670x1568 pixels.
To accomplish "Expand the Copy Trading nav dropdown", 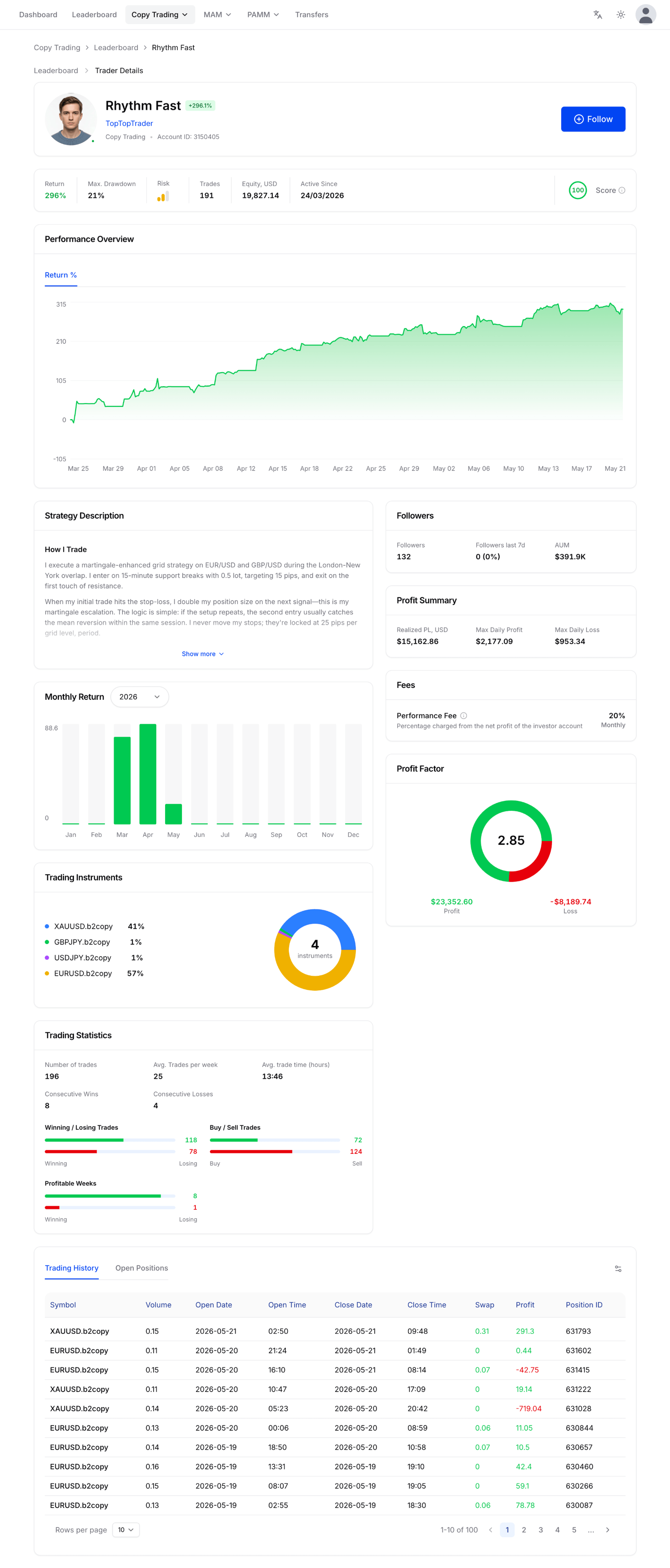I will pos(160,15).
